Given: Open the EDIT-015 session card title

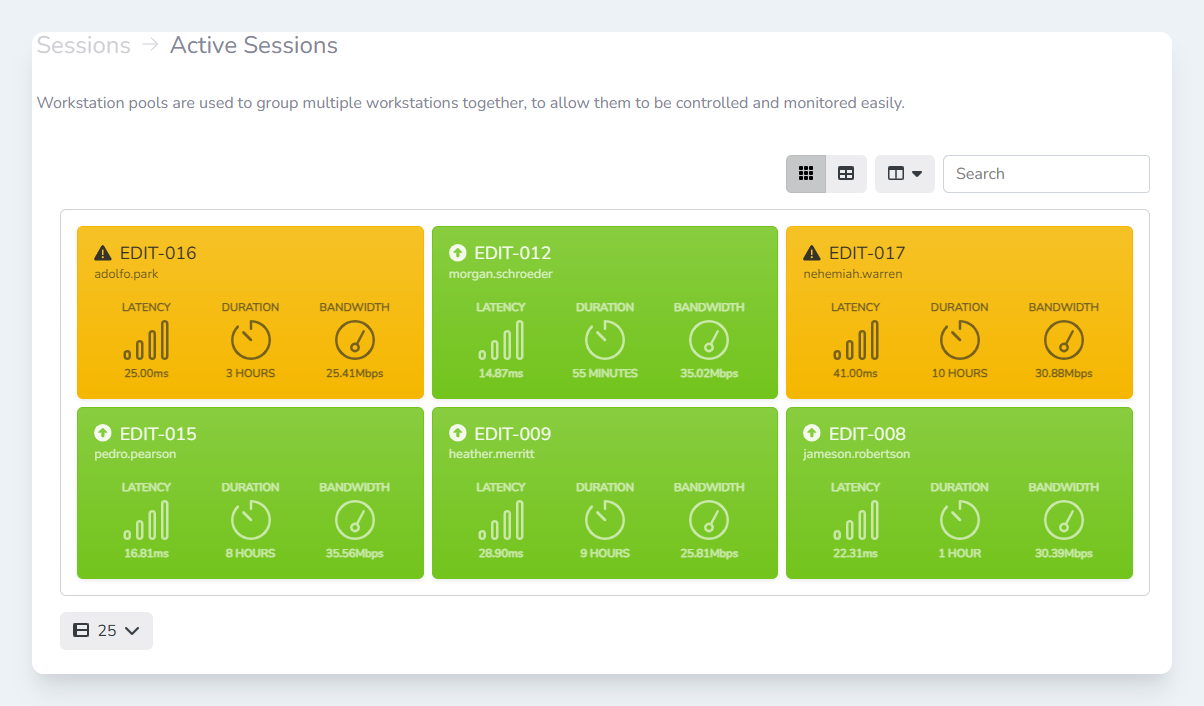Looking at the screenshot, I should 158,434.
